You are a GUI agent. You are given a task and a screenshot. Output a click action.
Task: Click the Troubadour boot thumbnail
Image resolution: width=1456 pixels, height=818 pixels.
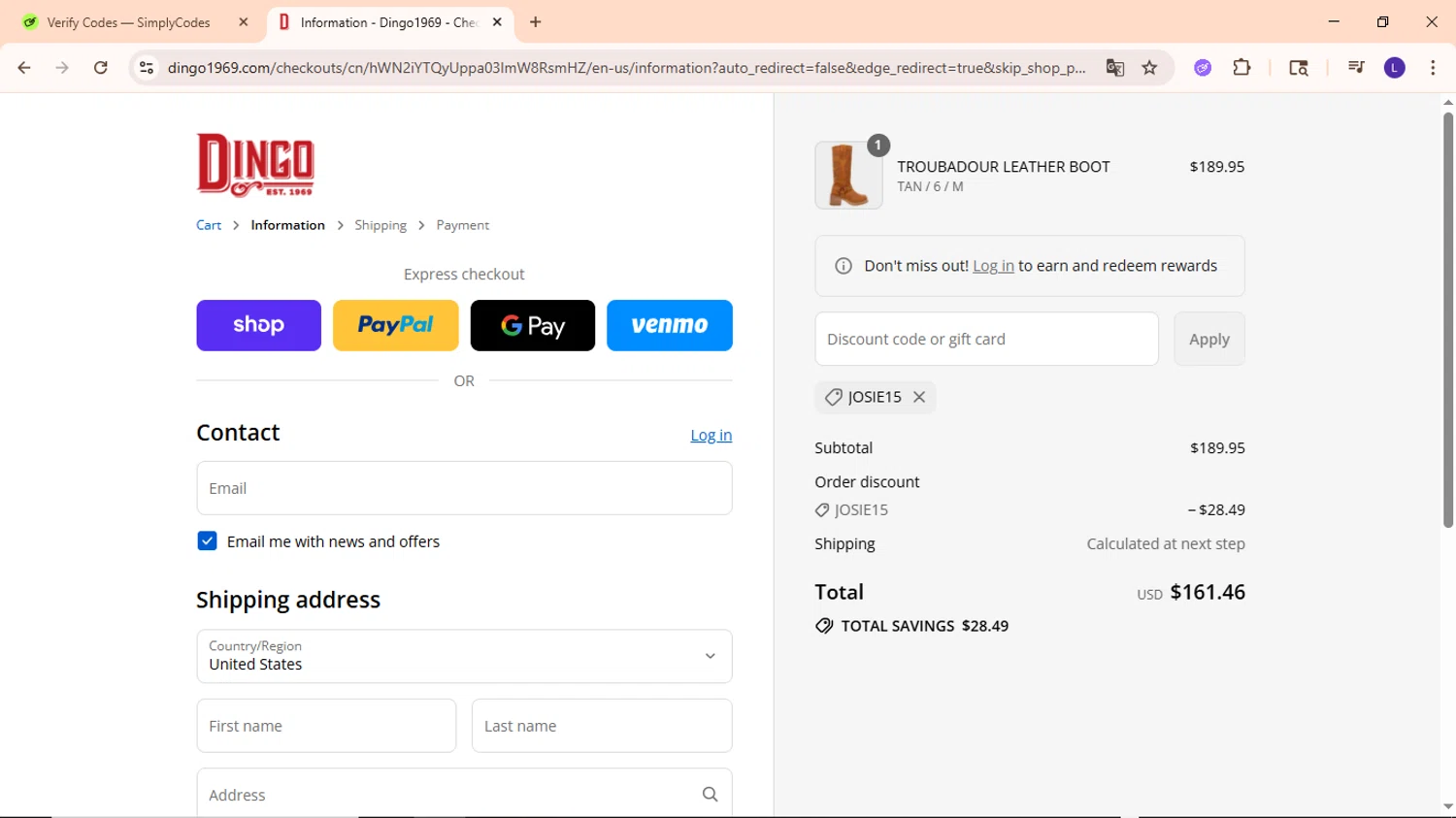848,176
